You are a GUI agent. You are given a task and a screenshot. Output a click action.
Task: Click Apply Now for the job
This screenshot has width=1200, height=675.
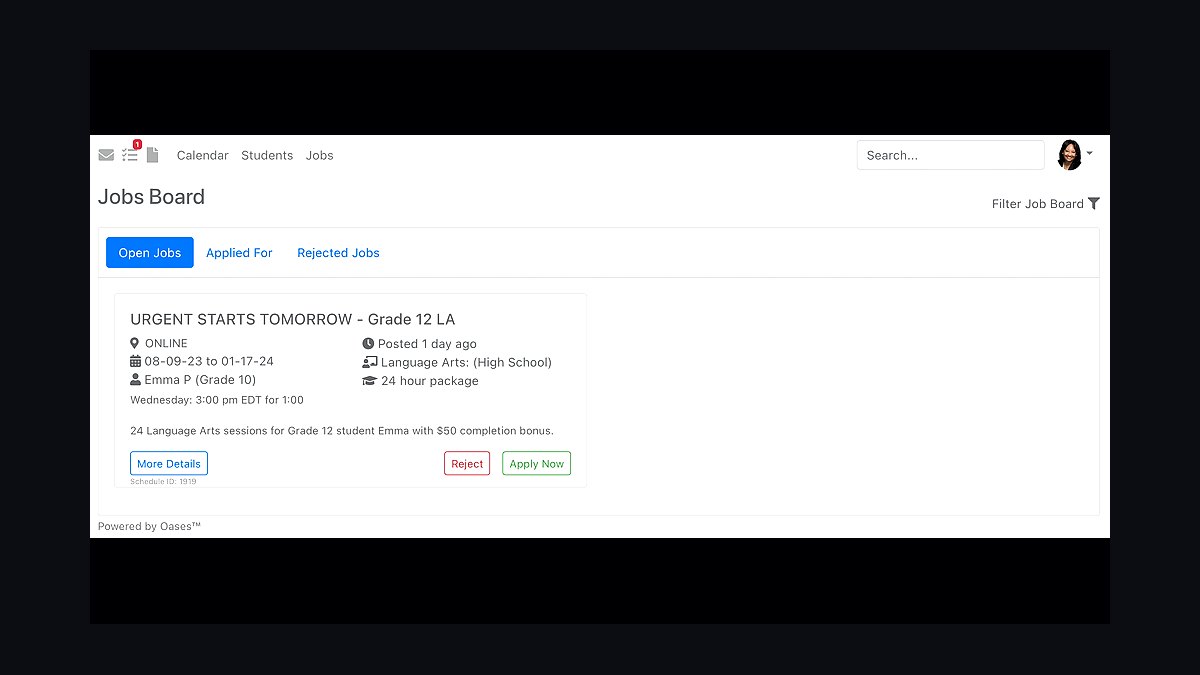pyautogui.click(x=537, y=464)
